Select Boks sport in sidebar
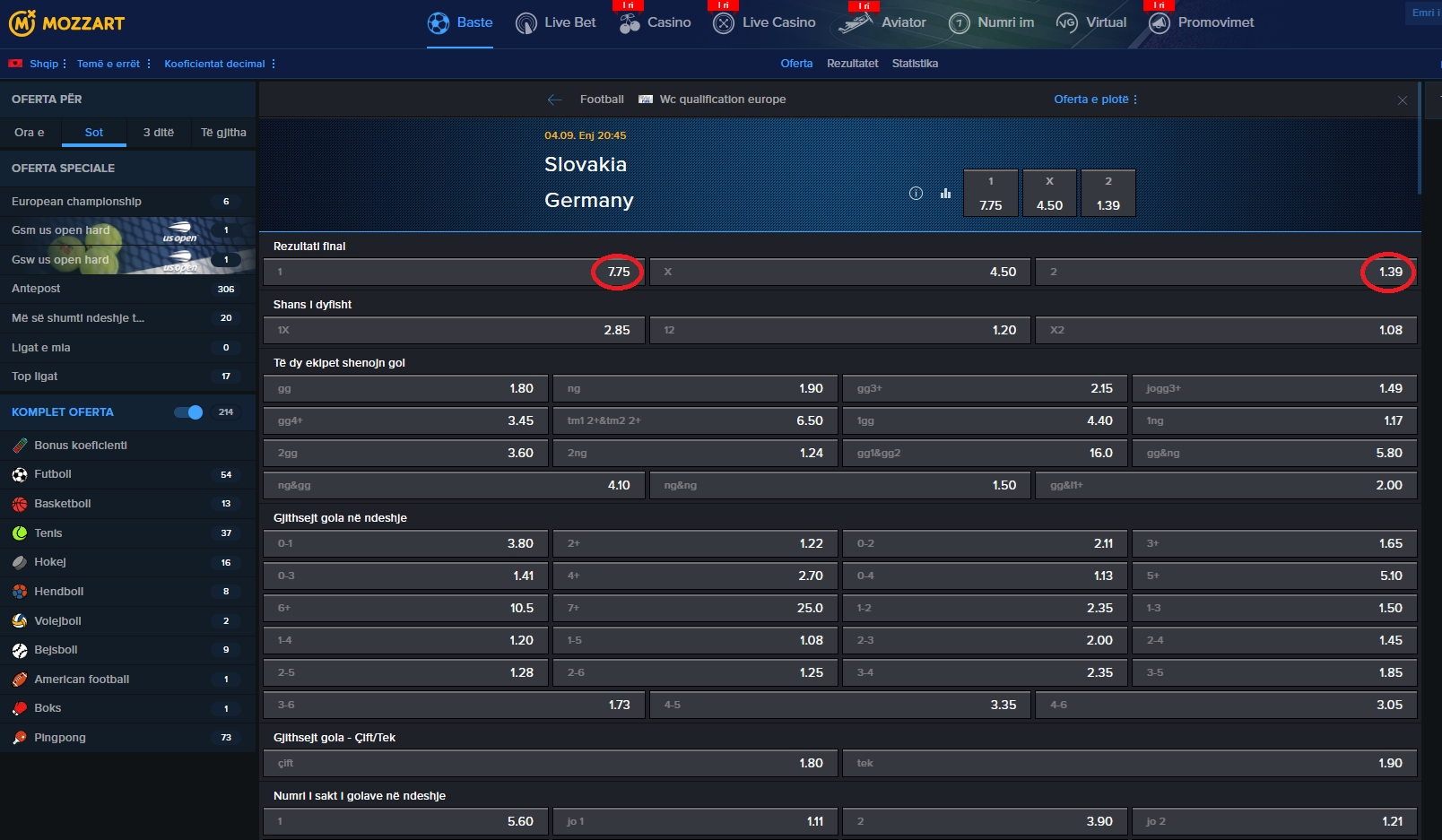Screen dimensions: 1442x840 pos(127,708)
